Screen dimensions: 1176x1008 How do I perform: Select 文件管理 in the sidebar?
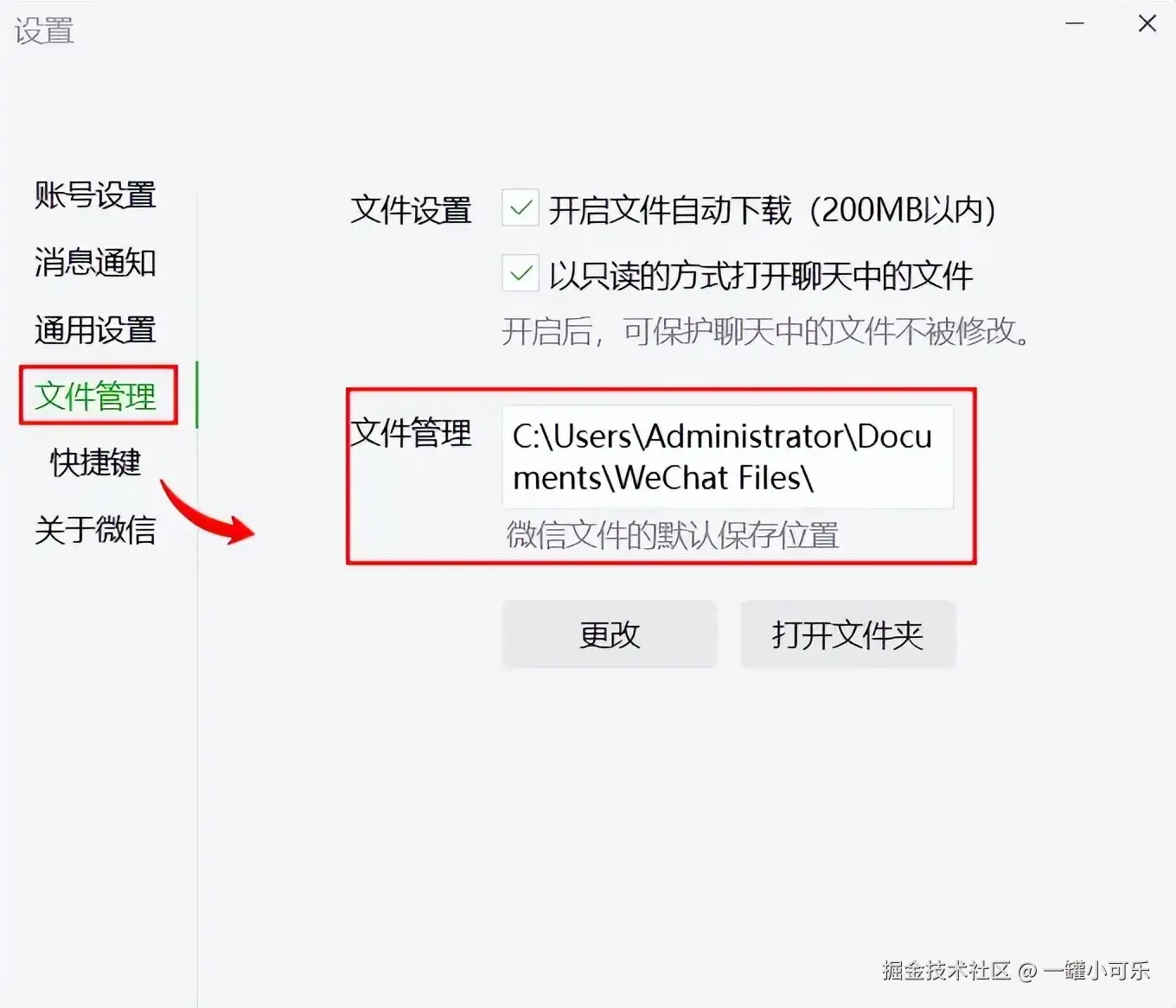(95, 396)
